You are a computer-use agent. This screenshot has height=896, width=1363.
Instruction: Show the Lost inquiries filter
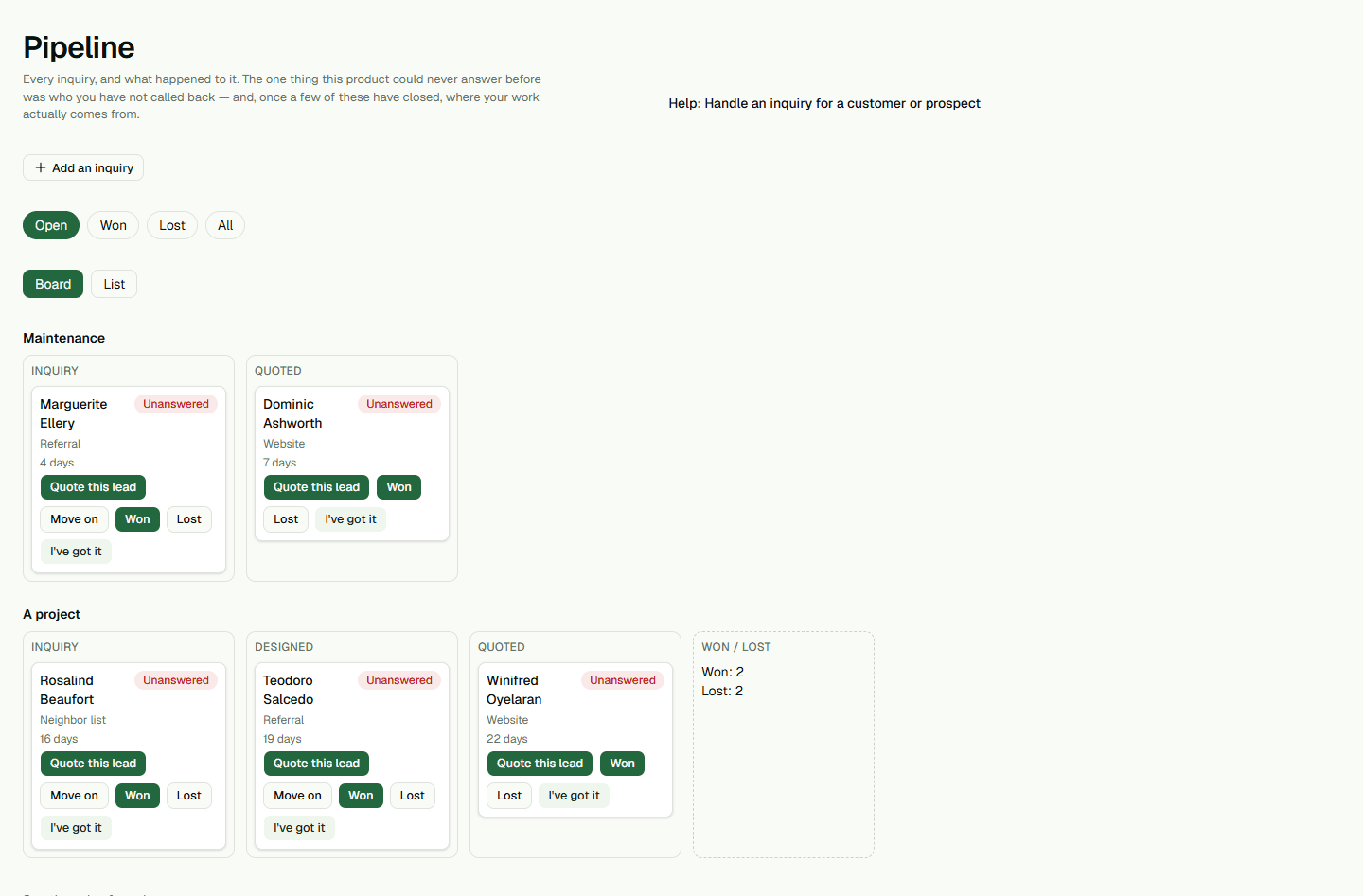coord(172,225)
